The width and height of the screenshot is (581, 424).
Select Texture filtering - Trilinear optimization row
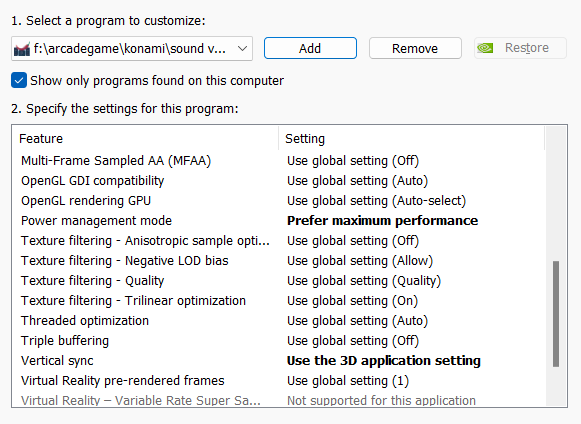click(x=279, y=301)
